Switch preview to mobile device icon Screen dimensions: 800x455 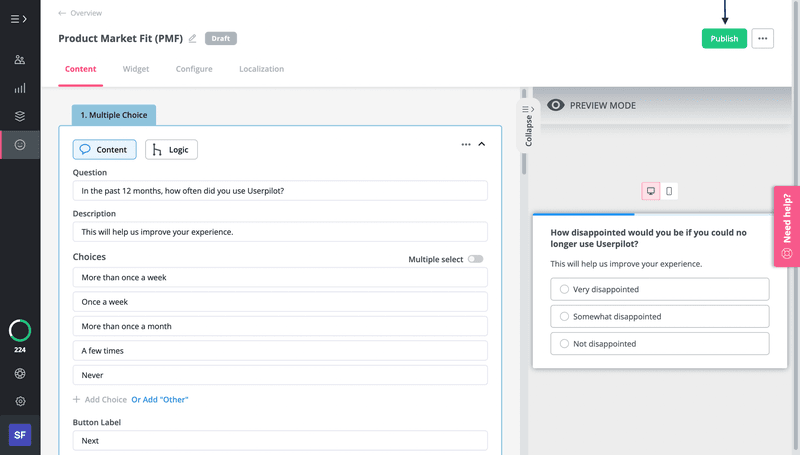[x=669, y=191]
